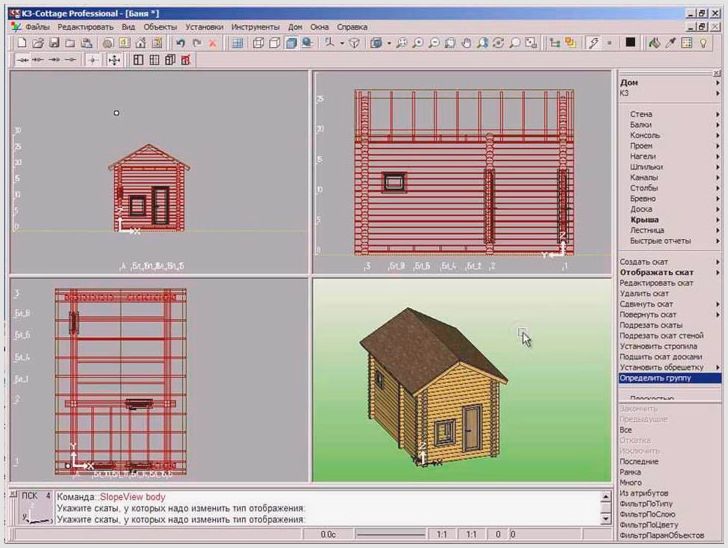Click the red X delete icon
This screenshot has width=728, height=548.
coord(213,43)
